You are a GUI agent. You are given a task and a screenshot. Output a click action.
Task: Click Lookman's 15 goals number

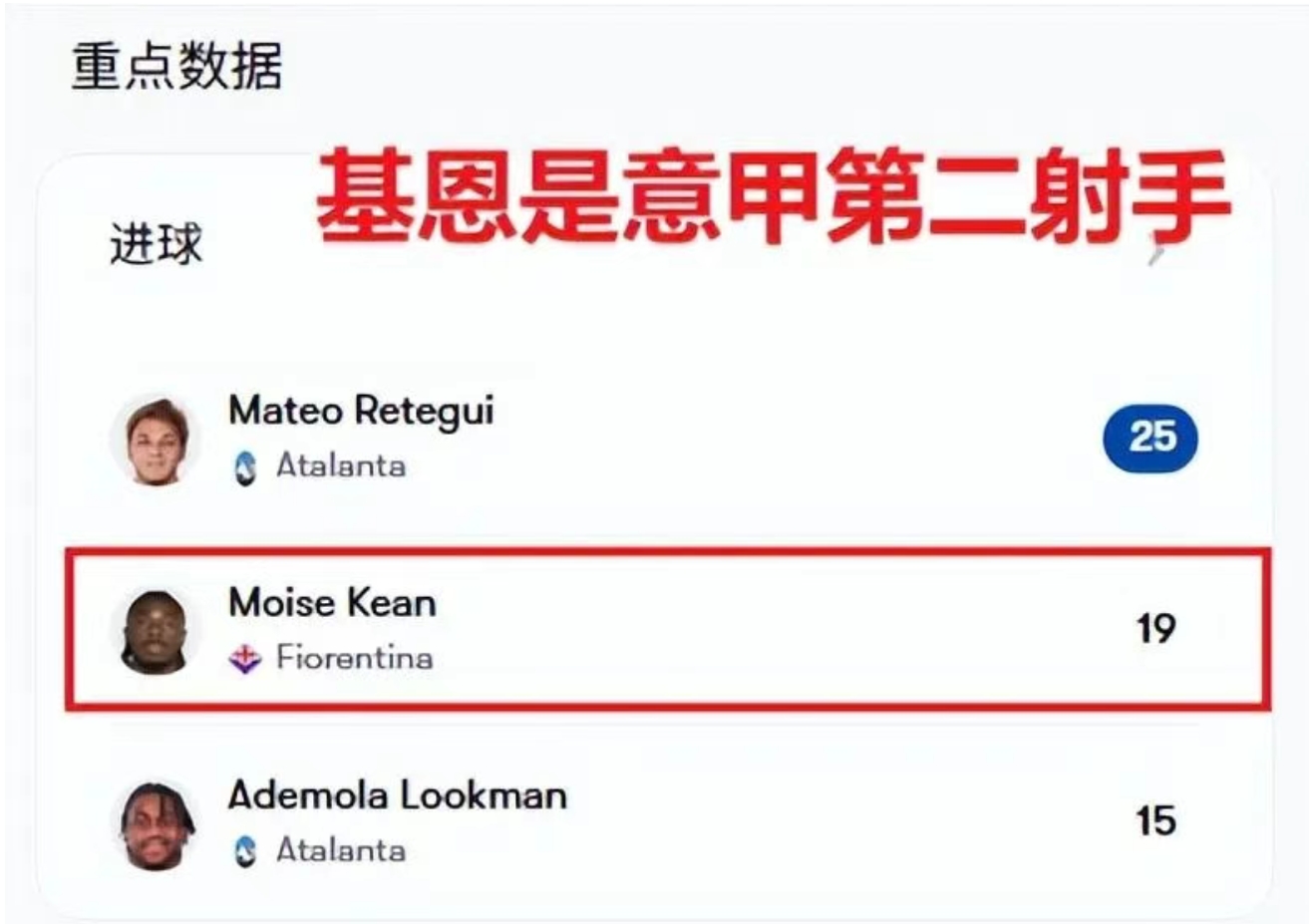tap(1155, 820)
